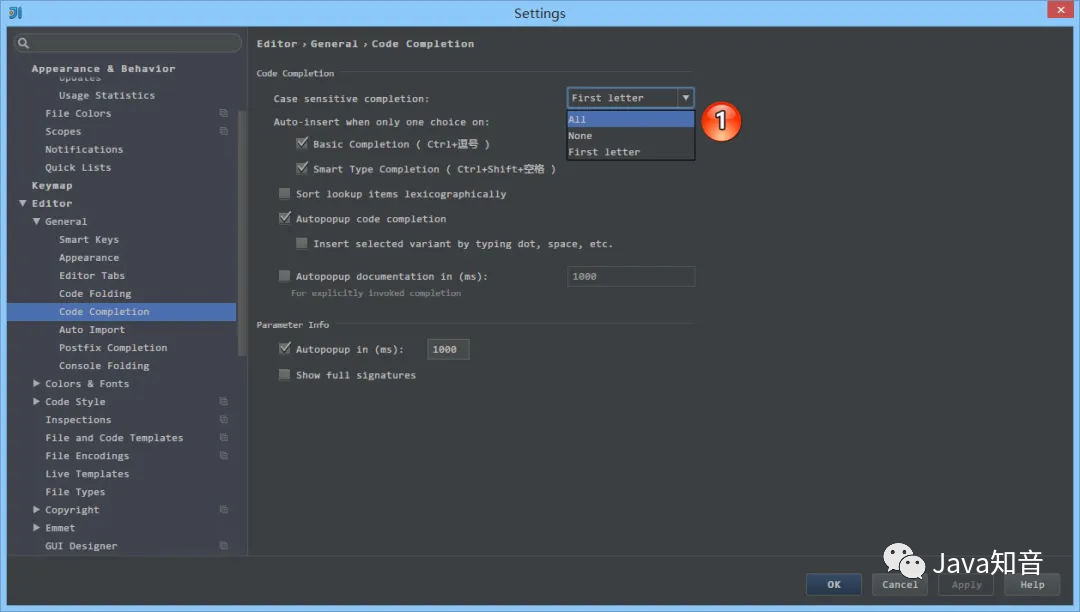The height and width of the screenshot is (612, 1080).
Task: Open Smart Keys settings
Action: tap(89, 239)
